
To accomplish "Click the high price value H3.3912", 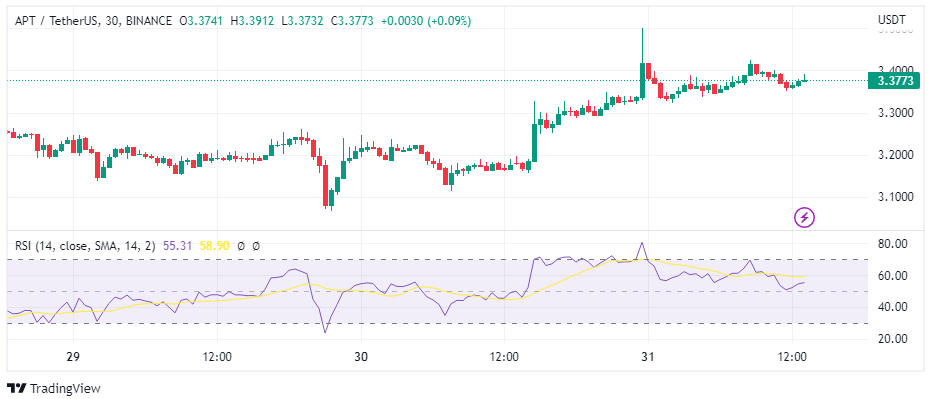I will [253, 21].
